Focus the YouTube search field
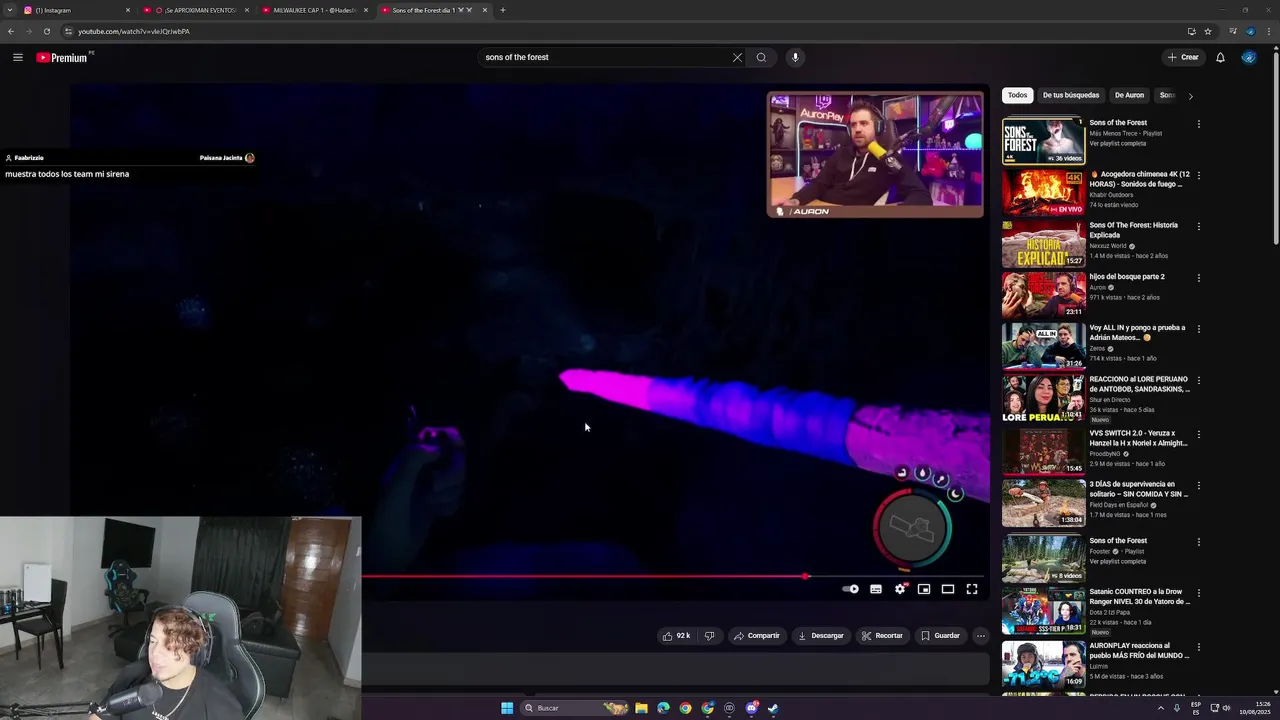The width and height of the screenshot is (1280, 720). [605, 57]
